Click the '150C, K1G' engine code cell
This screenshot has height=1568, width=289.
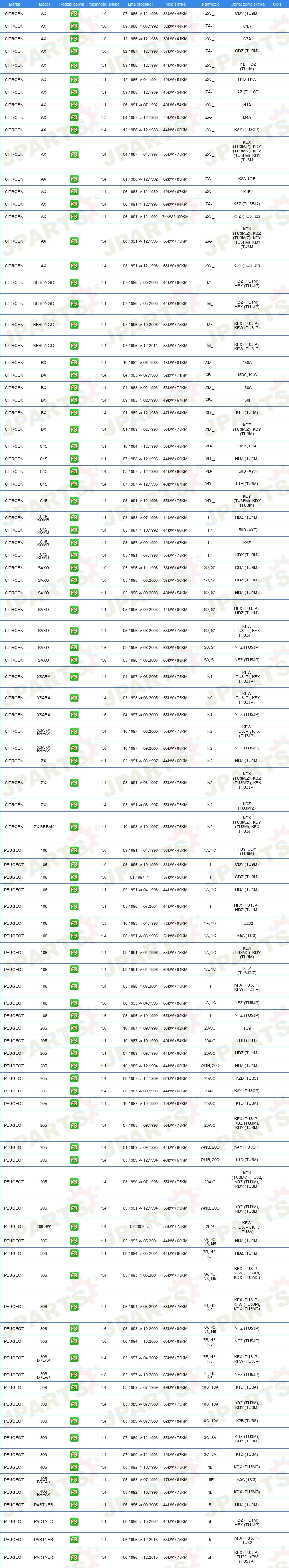coord(247,375)
